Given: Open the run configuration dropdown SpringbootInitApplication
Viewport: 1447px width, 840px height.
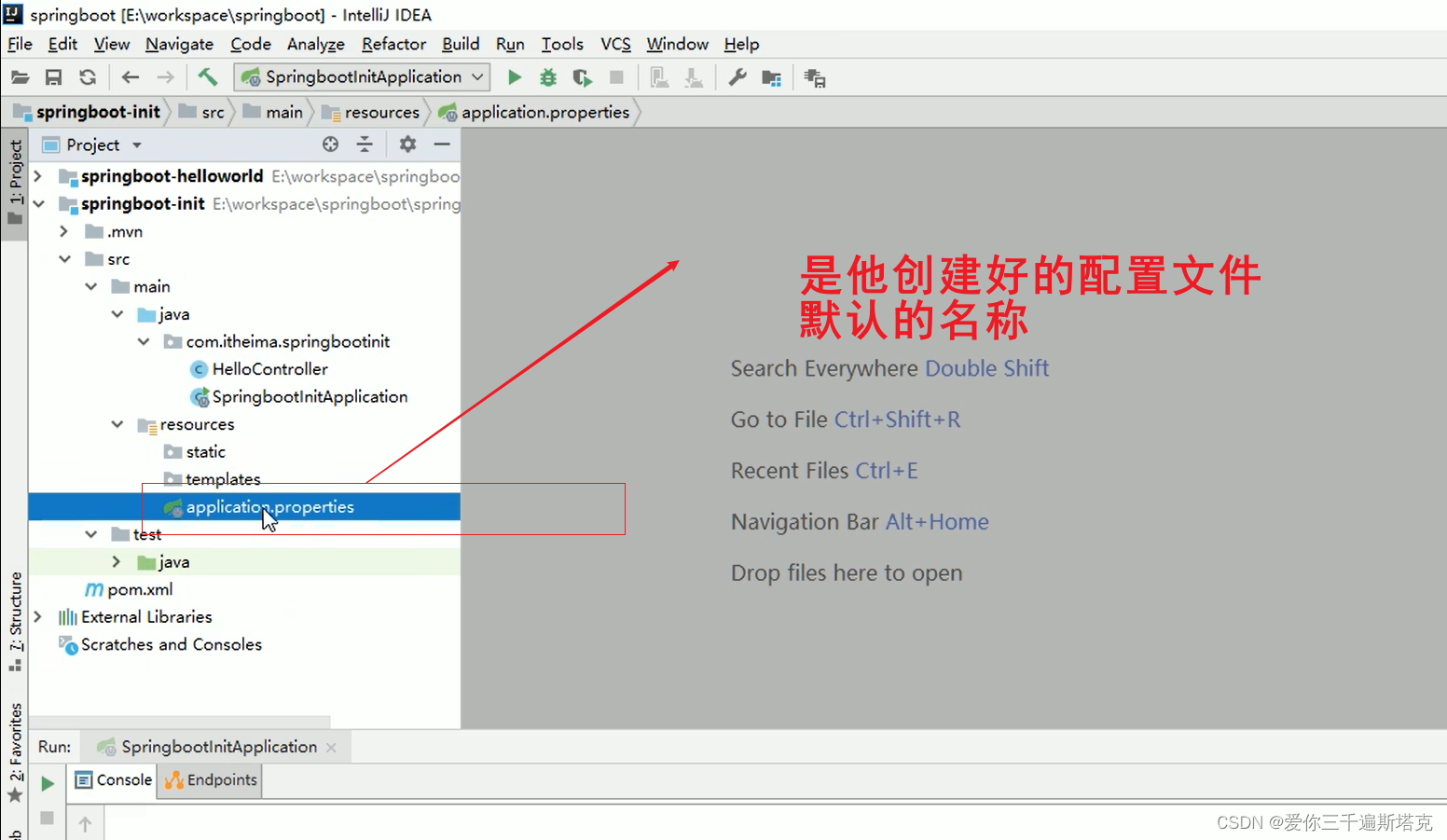Looking at the screenshot, I should [x=362, y=76].
